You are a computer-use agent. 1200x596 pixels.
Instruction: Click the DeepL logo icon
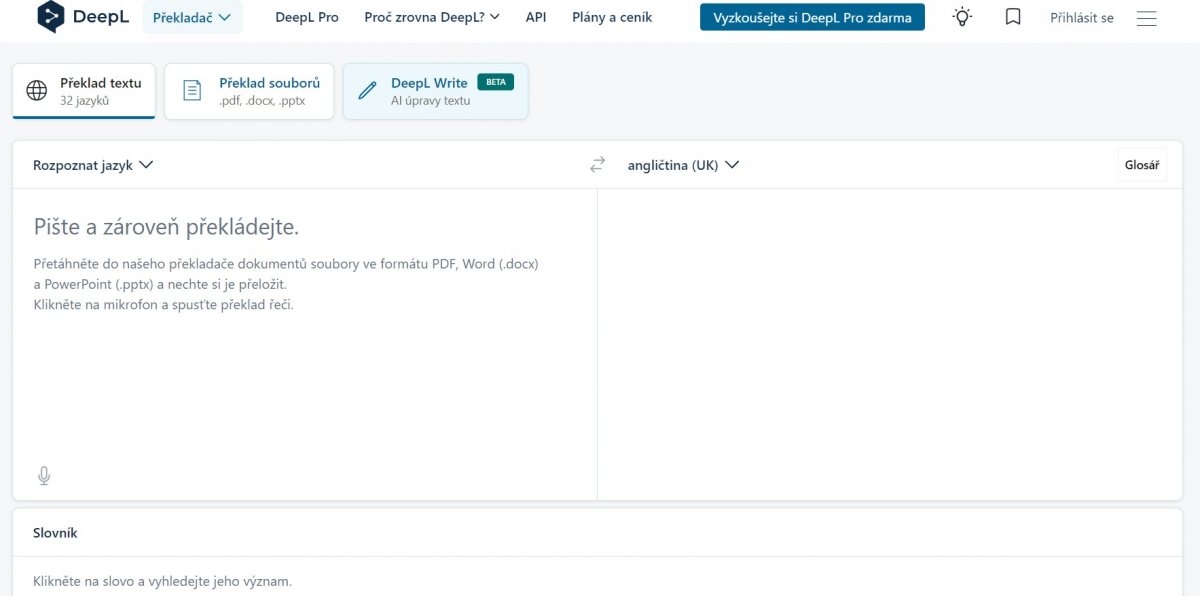pyautogui.click(x=51, y=17)
